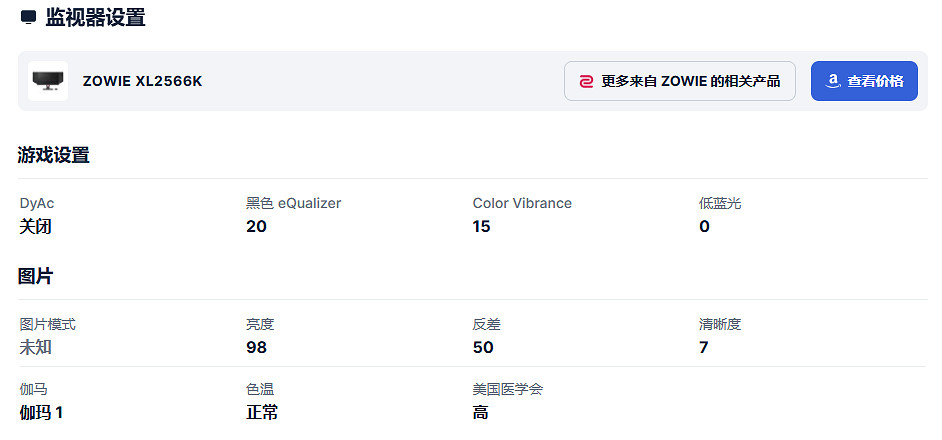Select the 监视器设置 section heading
Screen dimensions: 942x440
click(x=95, y=17)
